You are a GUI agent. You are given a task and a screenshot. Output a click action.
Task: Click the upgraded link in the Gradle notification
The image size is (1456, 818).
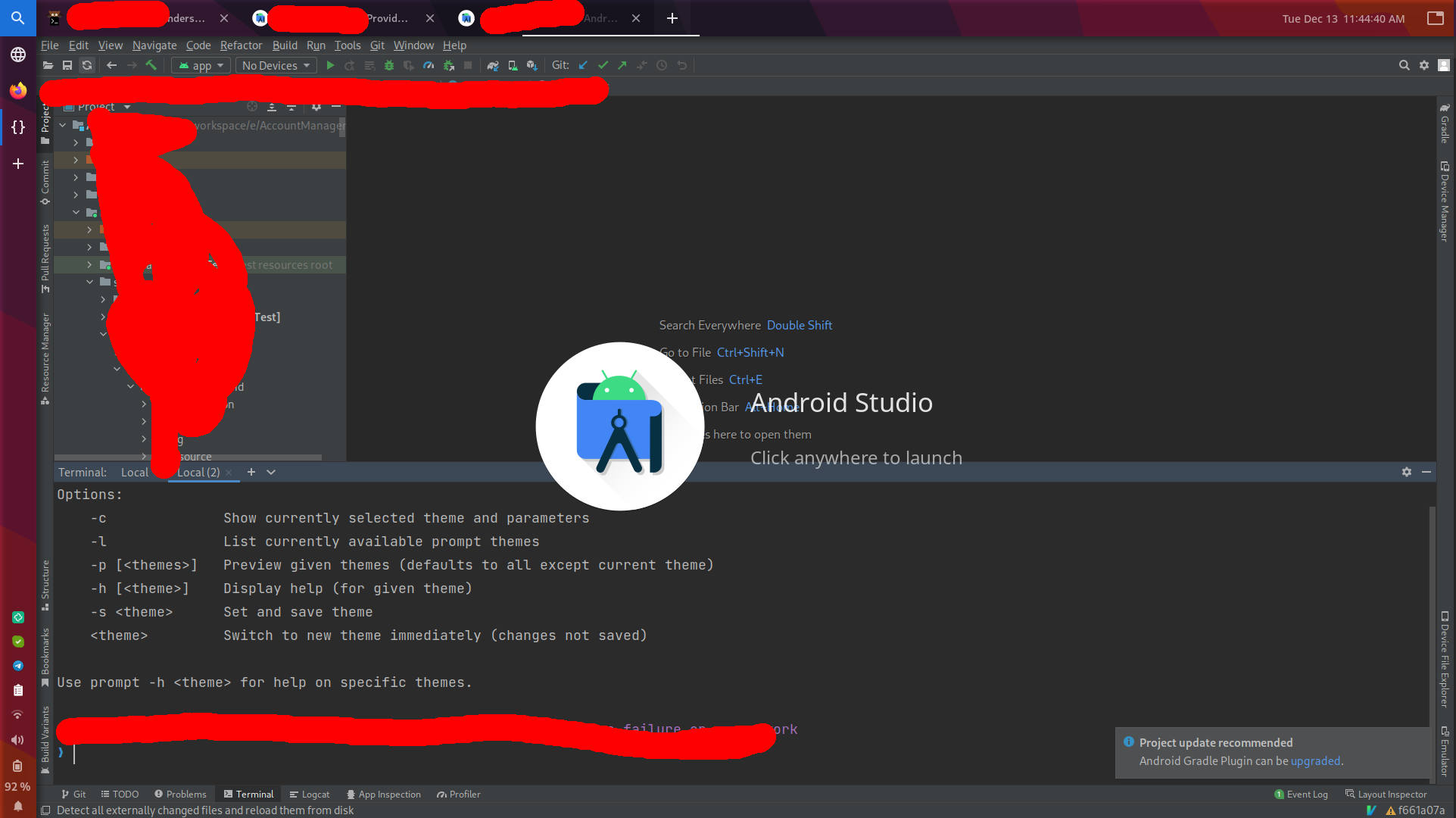pos(1315,760)
